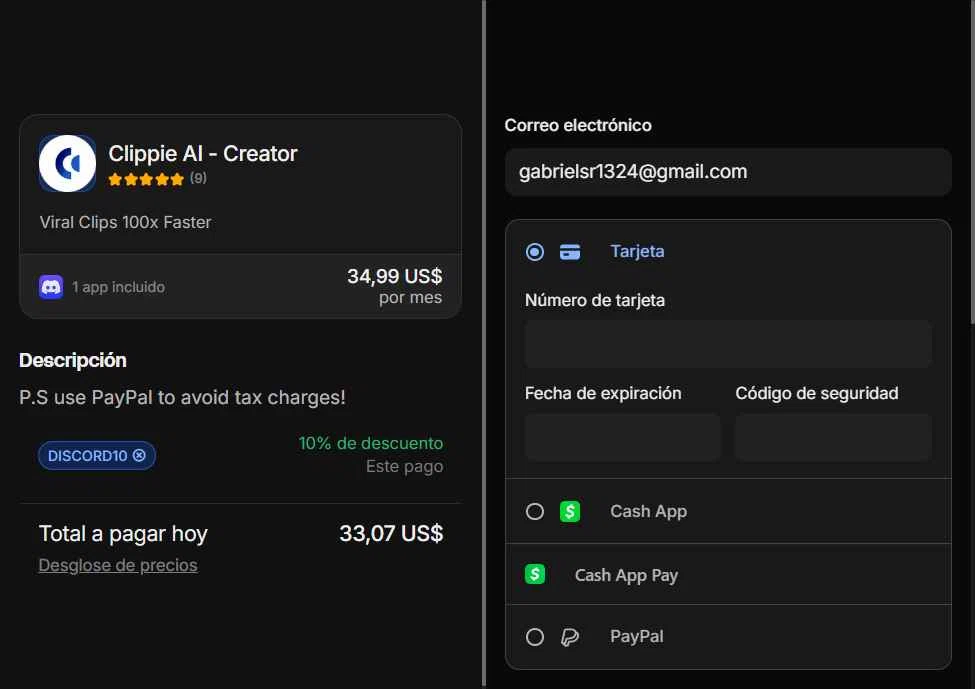
Task: Click the Cash App label text
Action: [649, 512]
